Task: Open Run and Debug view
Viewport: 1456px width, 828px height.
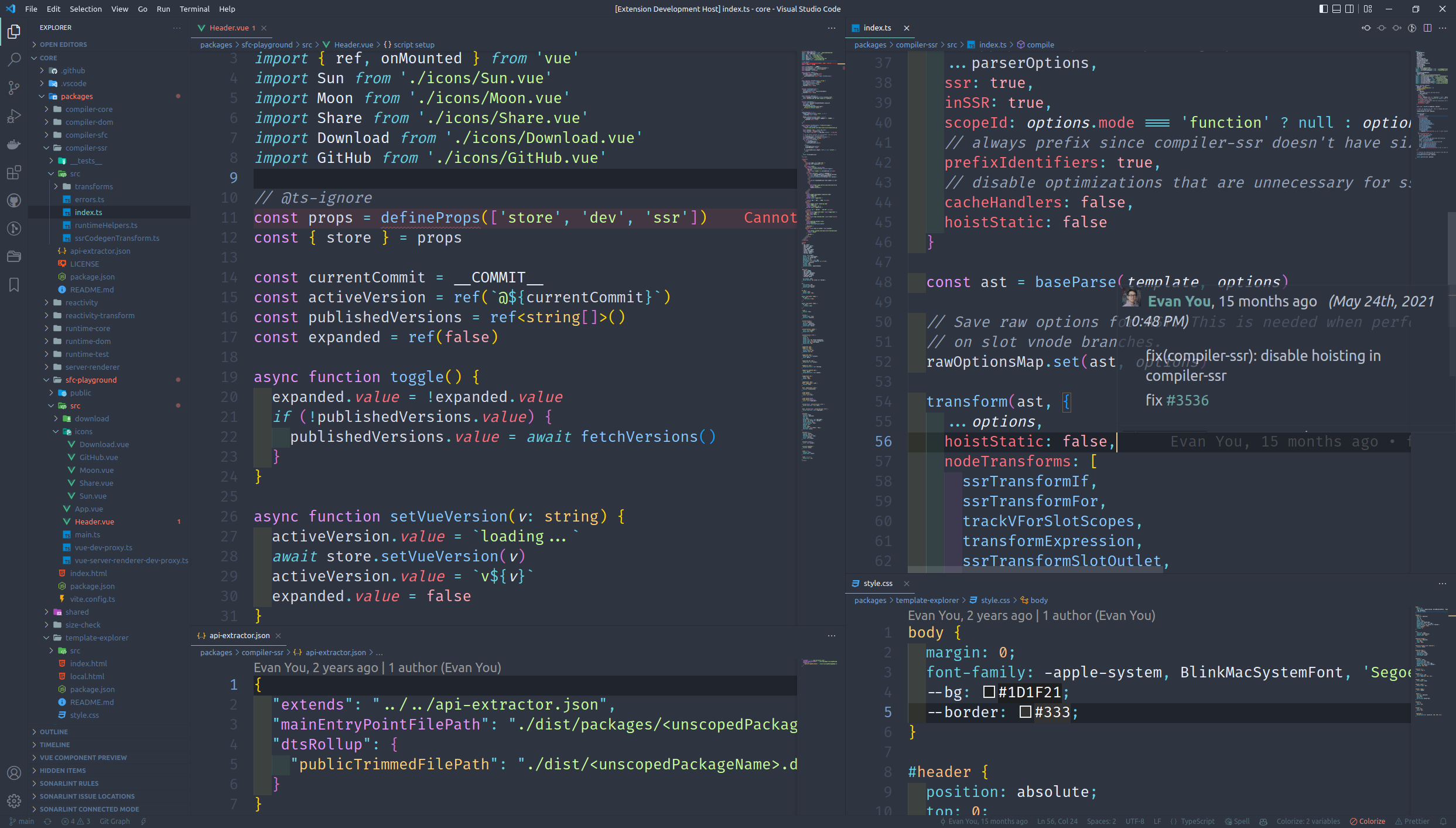Action: pyautogui.click(x=14, y=116)
